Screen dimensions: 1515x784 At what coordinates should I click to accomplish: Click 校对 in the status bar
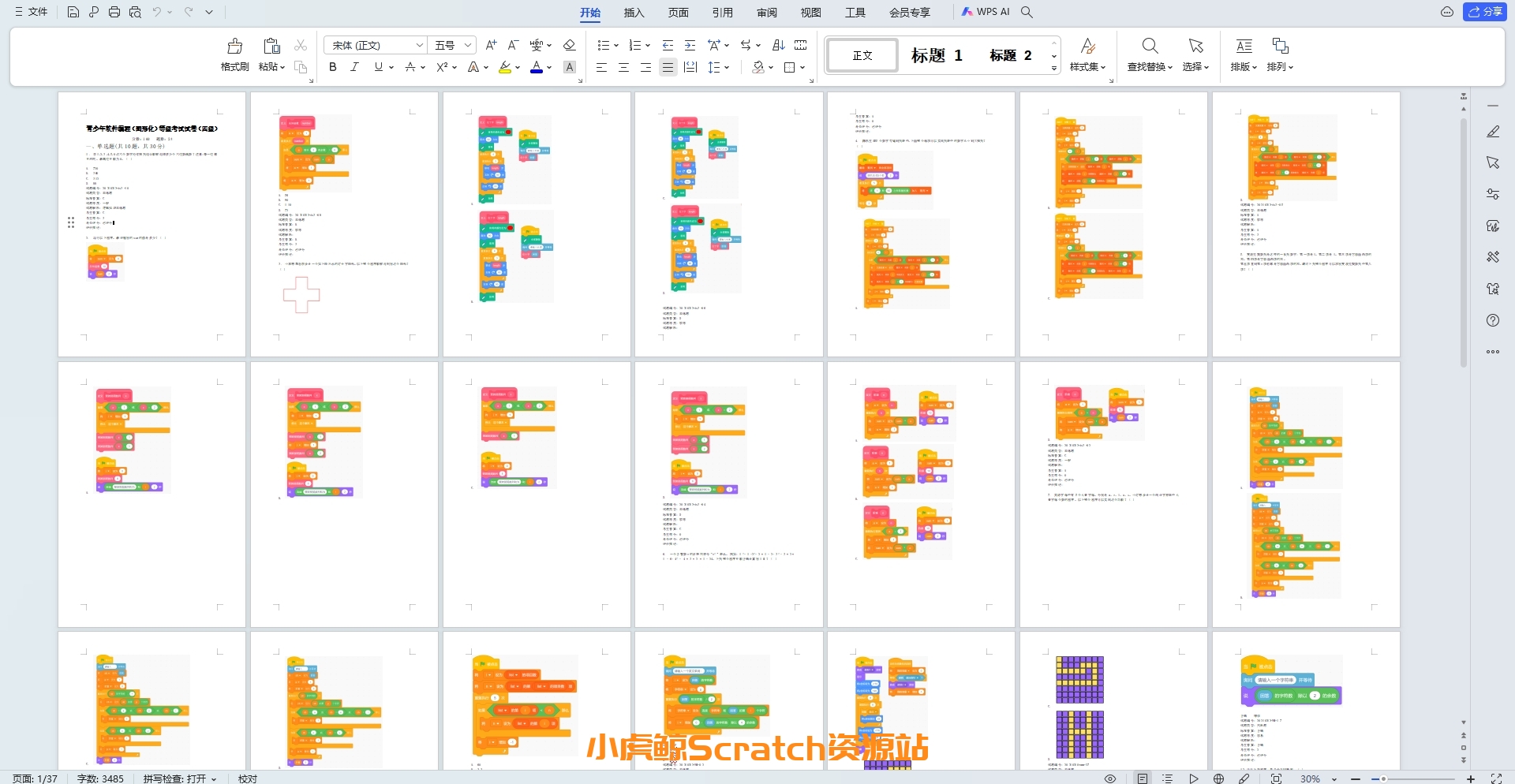coord(248,778)
